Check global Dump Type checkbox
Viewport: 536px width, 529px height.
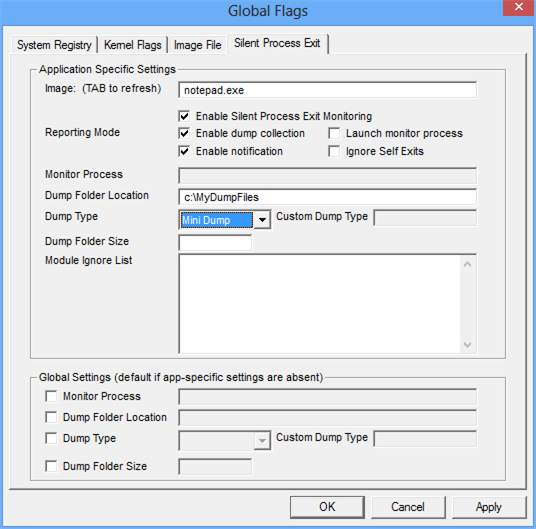pos(51,438)
